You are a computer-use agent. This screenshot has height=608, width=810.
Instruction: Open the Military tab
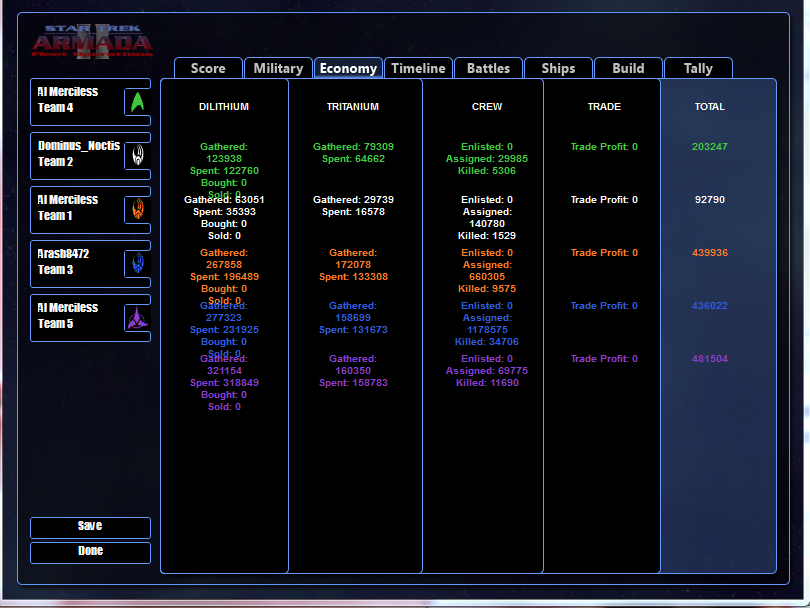tap(278, 68)
